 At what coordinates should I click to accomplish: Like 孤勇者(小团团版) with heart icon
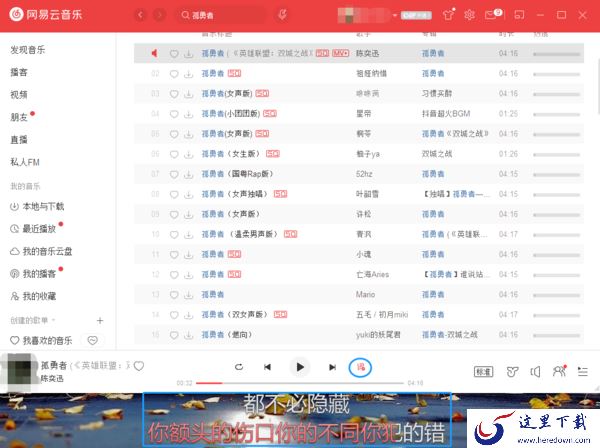point(174,114)
